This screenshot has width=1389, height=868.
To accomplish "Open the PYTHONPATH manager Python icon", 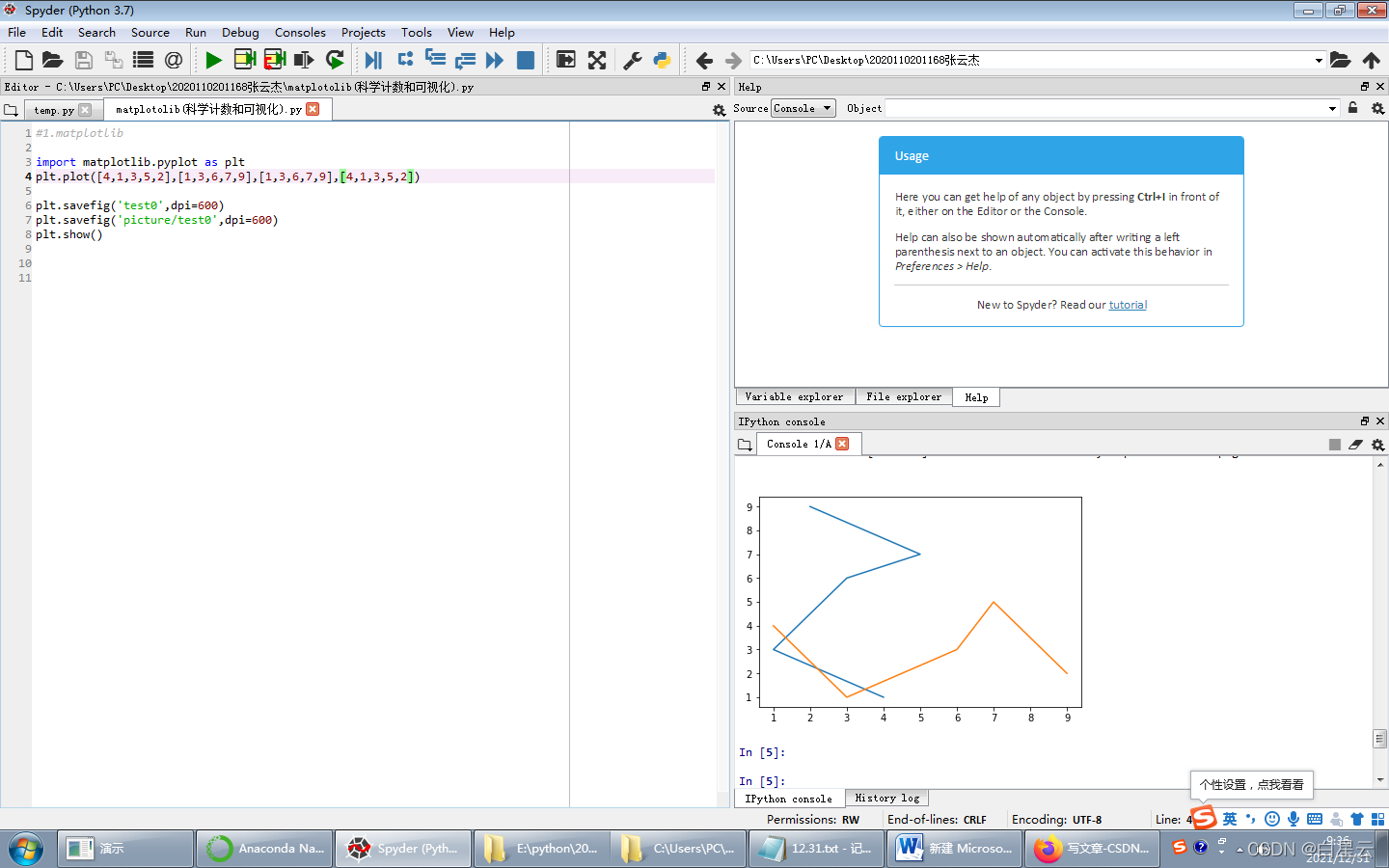I will [x=663, y=60].
